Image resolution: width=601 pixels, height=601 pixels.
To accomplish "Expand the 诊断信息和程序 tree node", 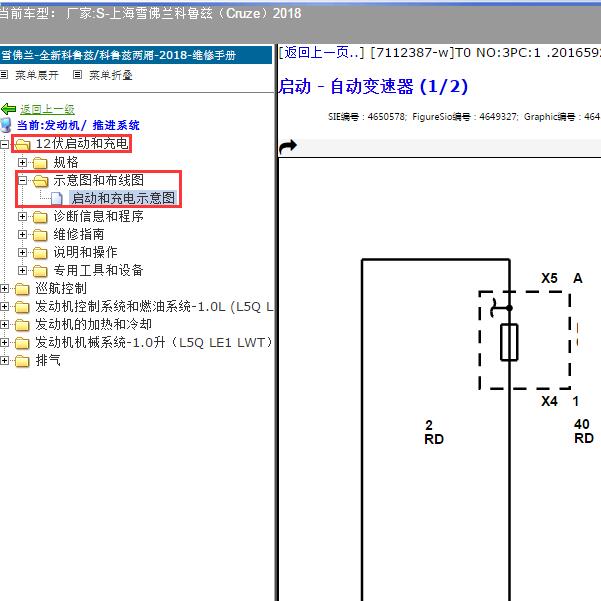I will [x=23, y=217].
